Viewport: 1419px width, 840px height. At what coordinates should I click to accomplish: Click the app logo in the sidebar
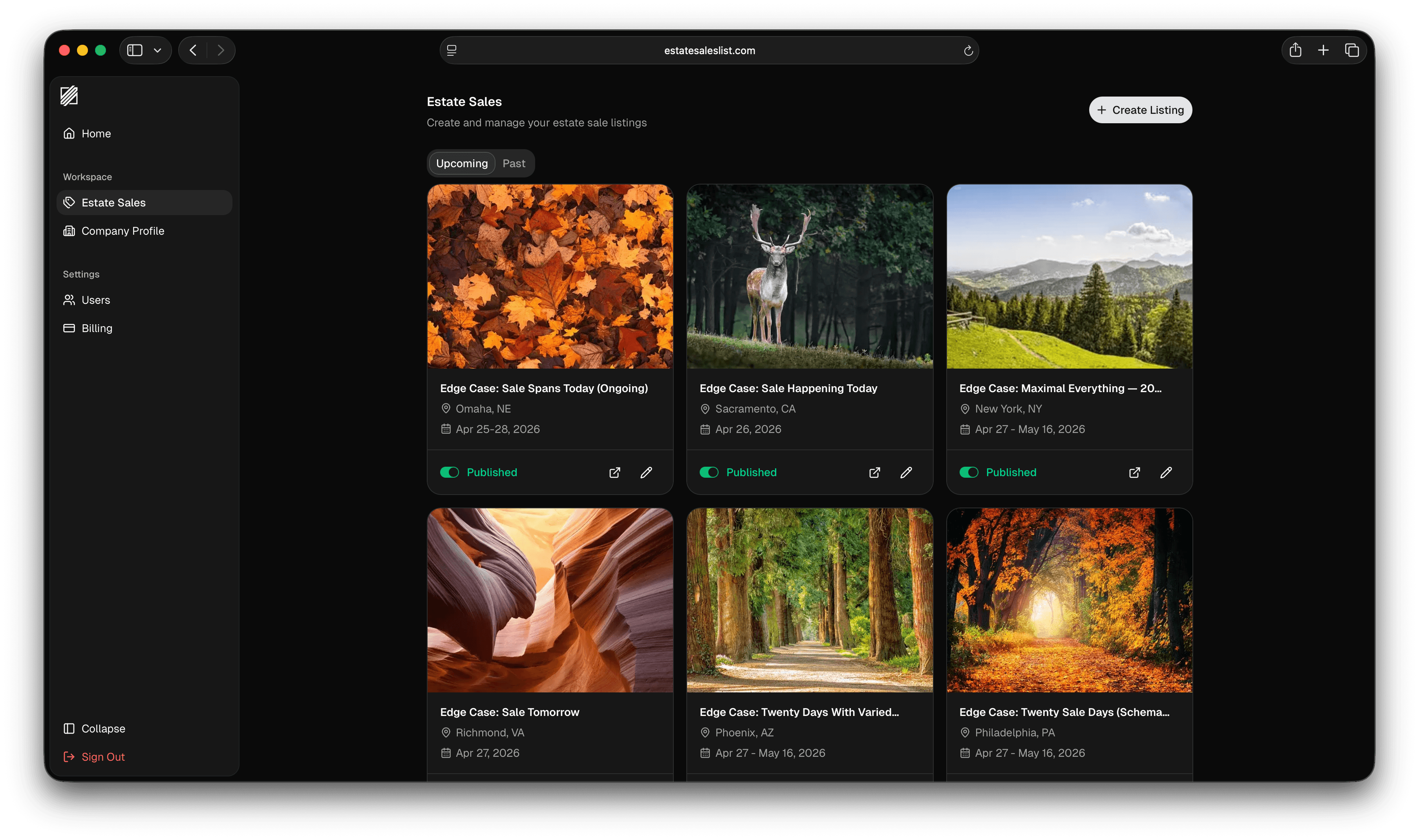[69, 96]
